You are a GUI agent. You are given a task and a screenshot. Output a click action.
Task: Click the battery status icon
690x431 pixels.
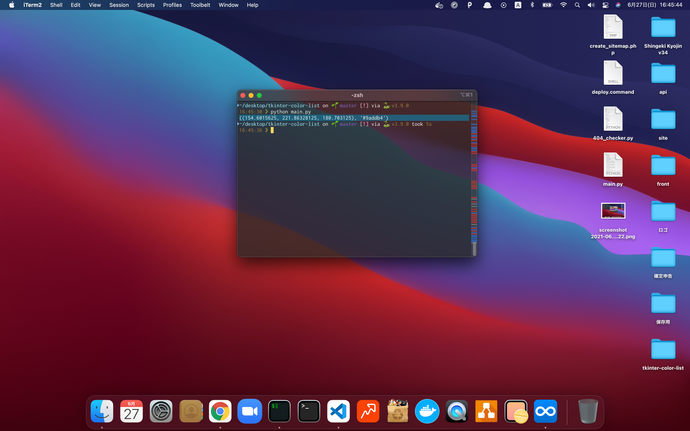(x=547, y=5)
